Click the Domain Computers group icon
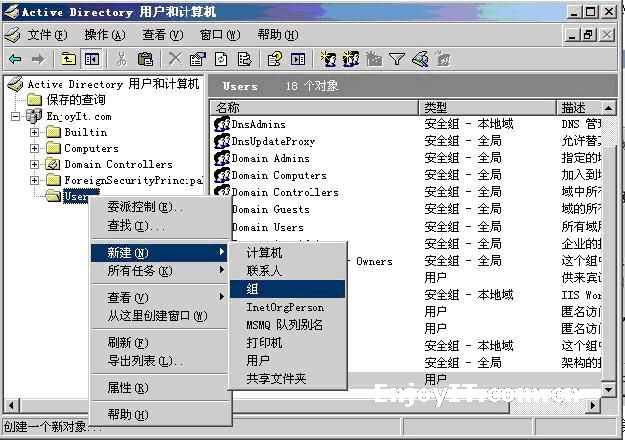 tap(222, 175)
